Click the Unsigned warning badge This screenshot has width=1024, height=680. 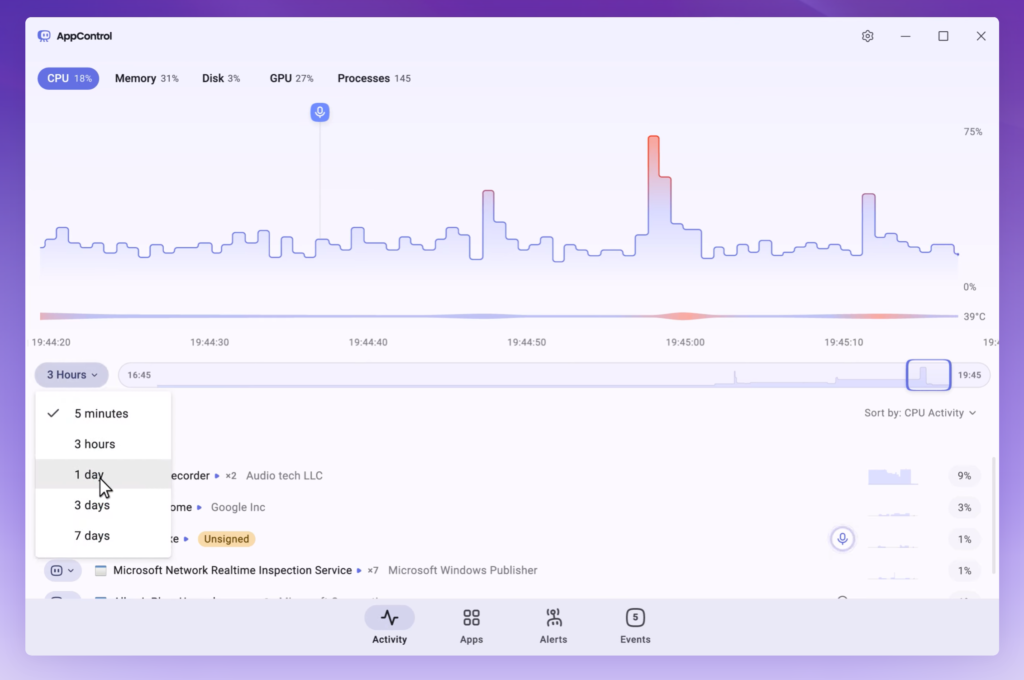pyautogui.click(x=226, y=539)
